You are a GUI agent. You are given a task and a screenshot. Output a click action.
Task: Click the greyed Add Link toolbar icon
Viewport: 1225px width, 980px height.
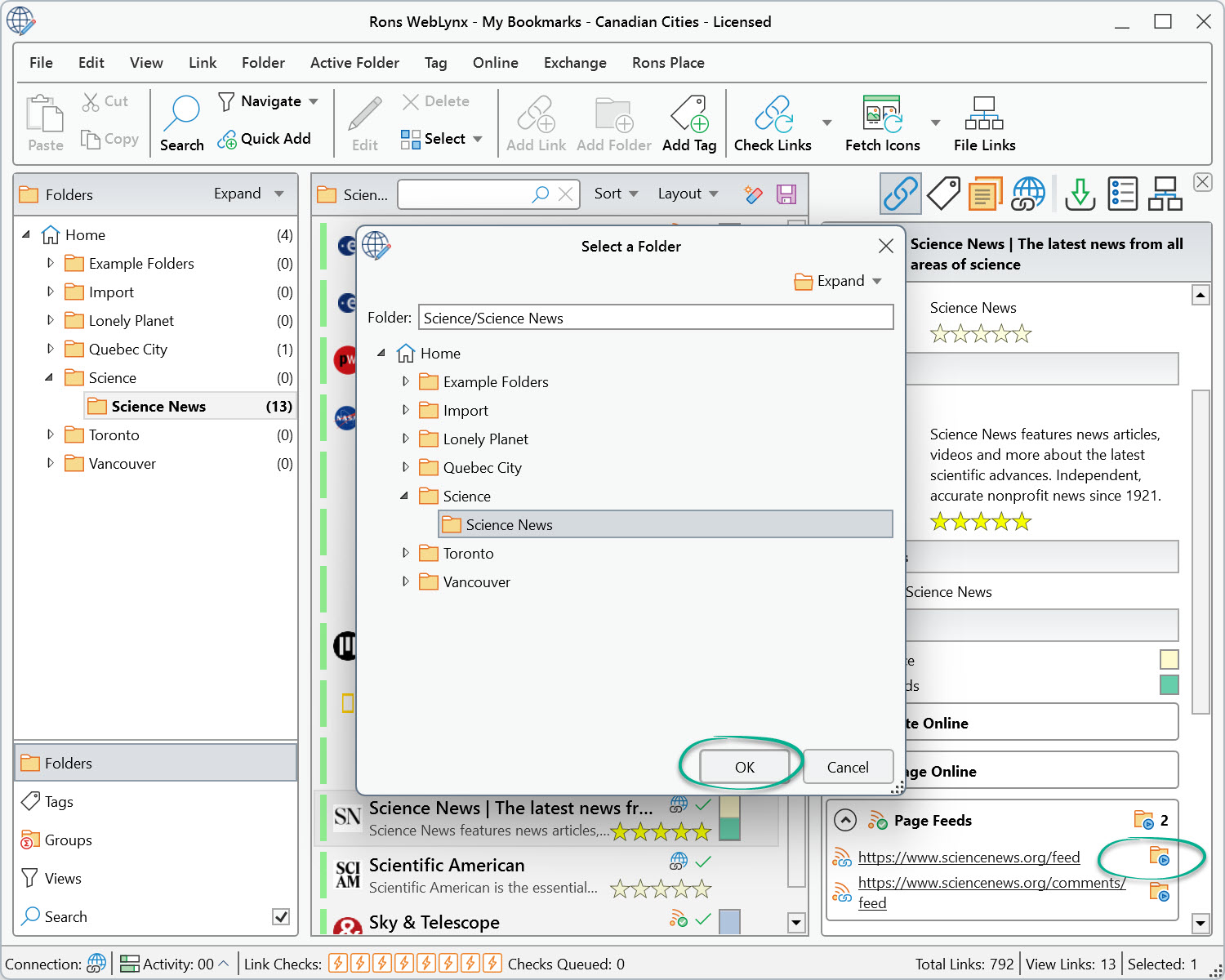click(x=536, y=123)
